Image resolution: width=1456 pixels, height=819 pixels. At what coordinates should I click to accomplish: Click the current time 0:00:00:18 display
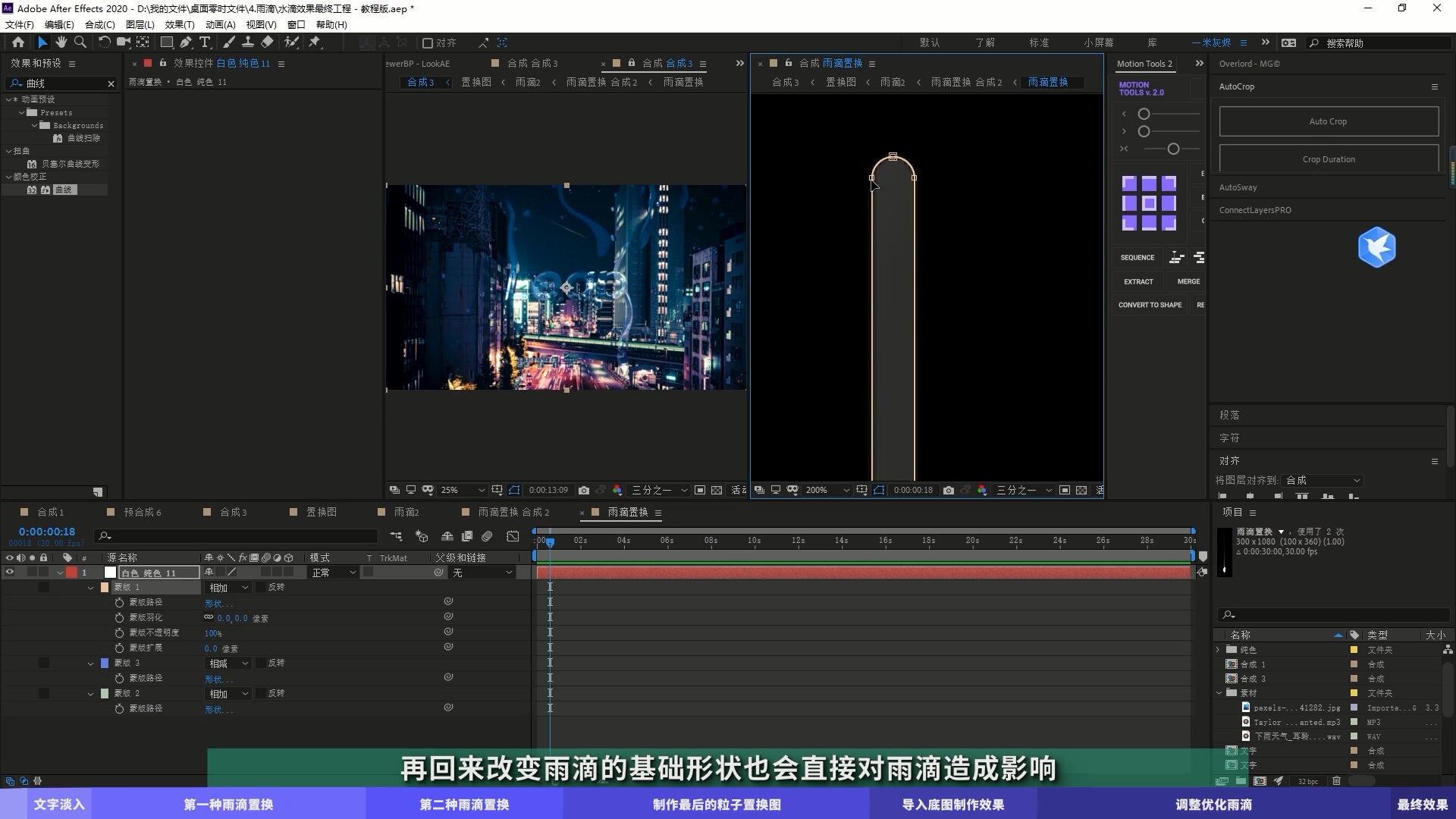point(47,532)
